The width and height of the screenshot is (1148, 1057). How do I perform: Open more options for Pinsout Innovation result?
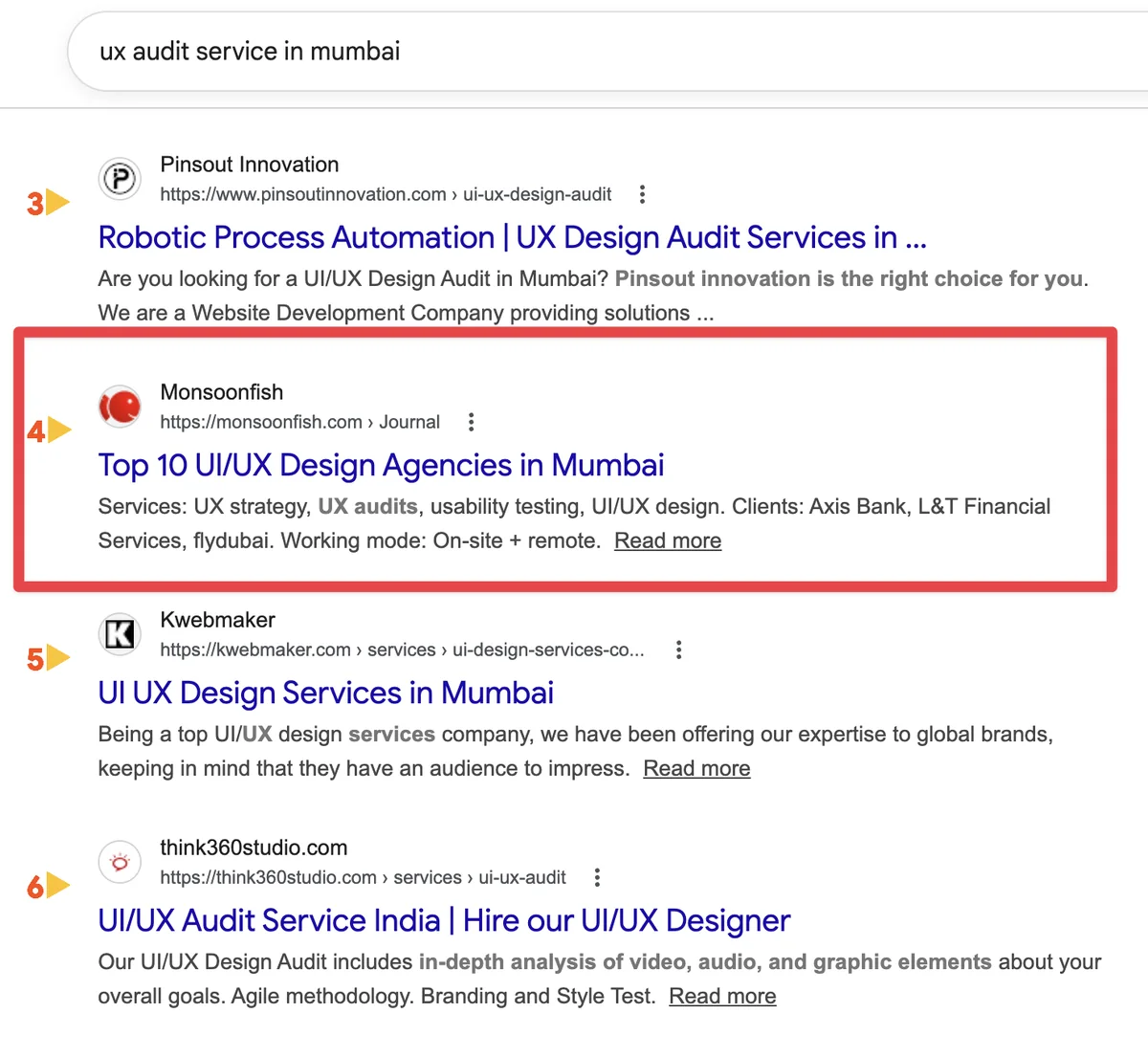(x=642, y=194)
